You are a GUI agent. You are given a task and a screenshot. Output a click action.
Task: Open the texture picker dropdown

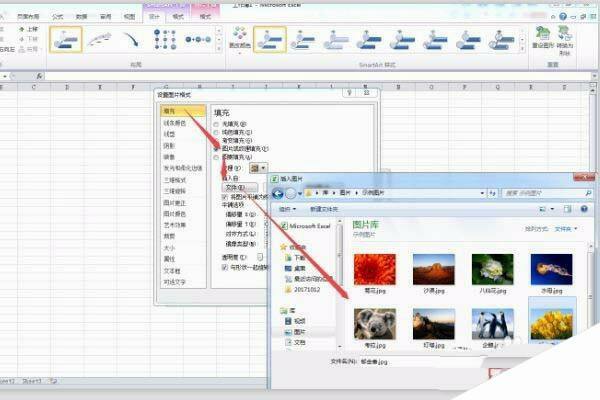(x=258, y=168)
